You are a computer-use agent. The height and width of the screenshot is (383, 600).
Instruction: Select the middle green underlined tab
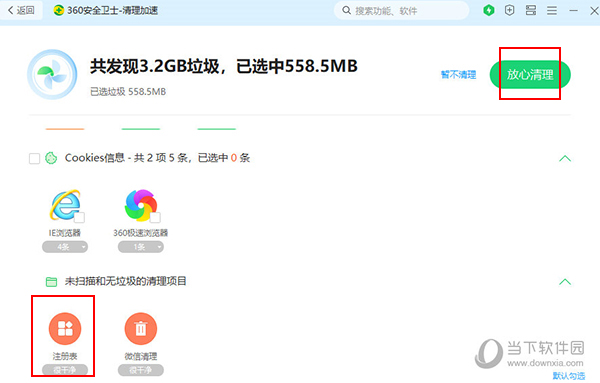click(x=140, y=129)
